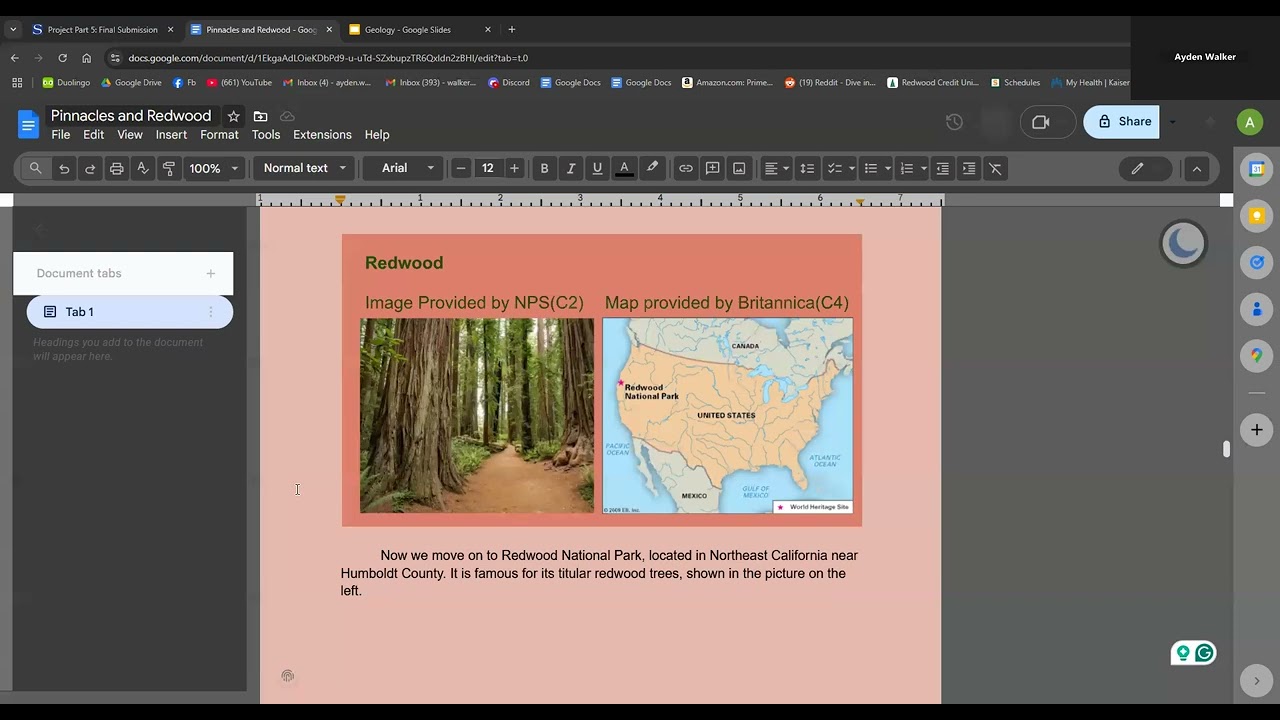Insert a bulleted list
This screenshot has height=720, width=1280.
coord(871,168)
